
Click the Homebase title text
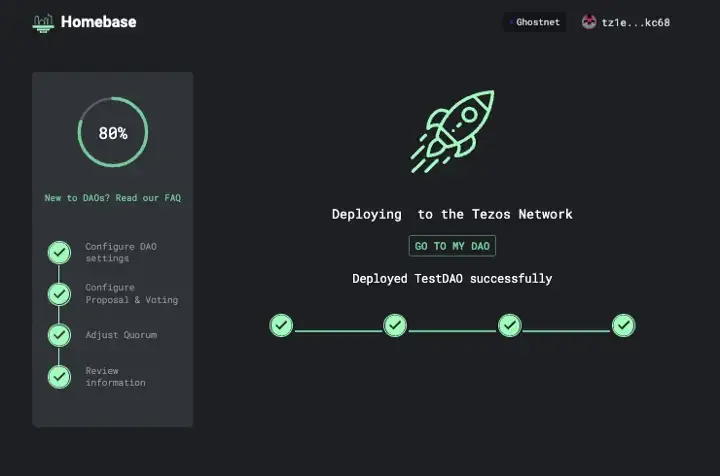(x=98, y=21)
